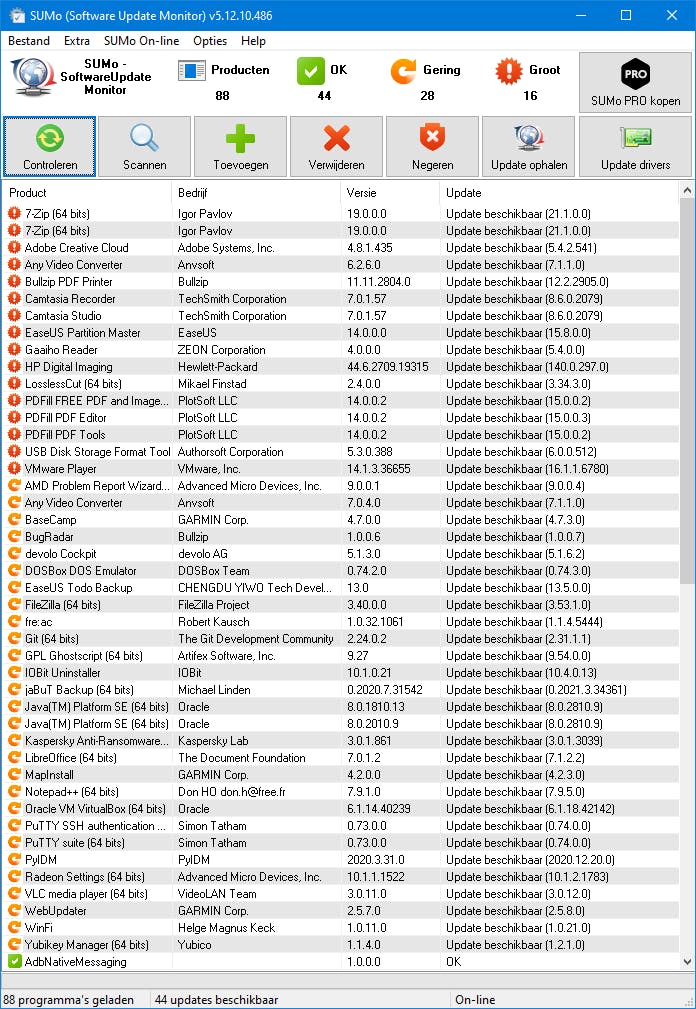The image size is (696, 1009).
Task: Click the SUMo globe logo icon
Action: [x=32, y=77]
